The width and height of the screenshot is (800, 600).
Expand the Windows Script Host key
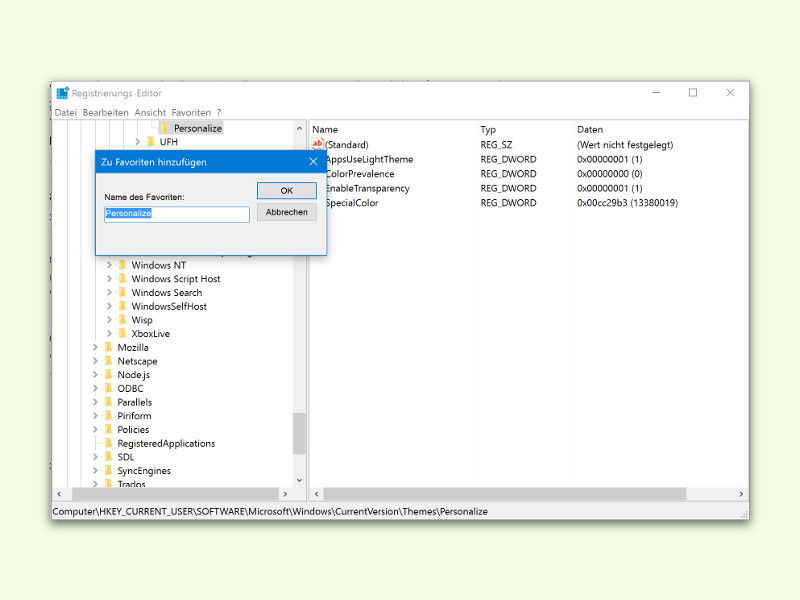pyautogui.click(x=109, y=279)
